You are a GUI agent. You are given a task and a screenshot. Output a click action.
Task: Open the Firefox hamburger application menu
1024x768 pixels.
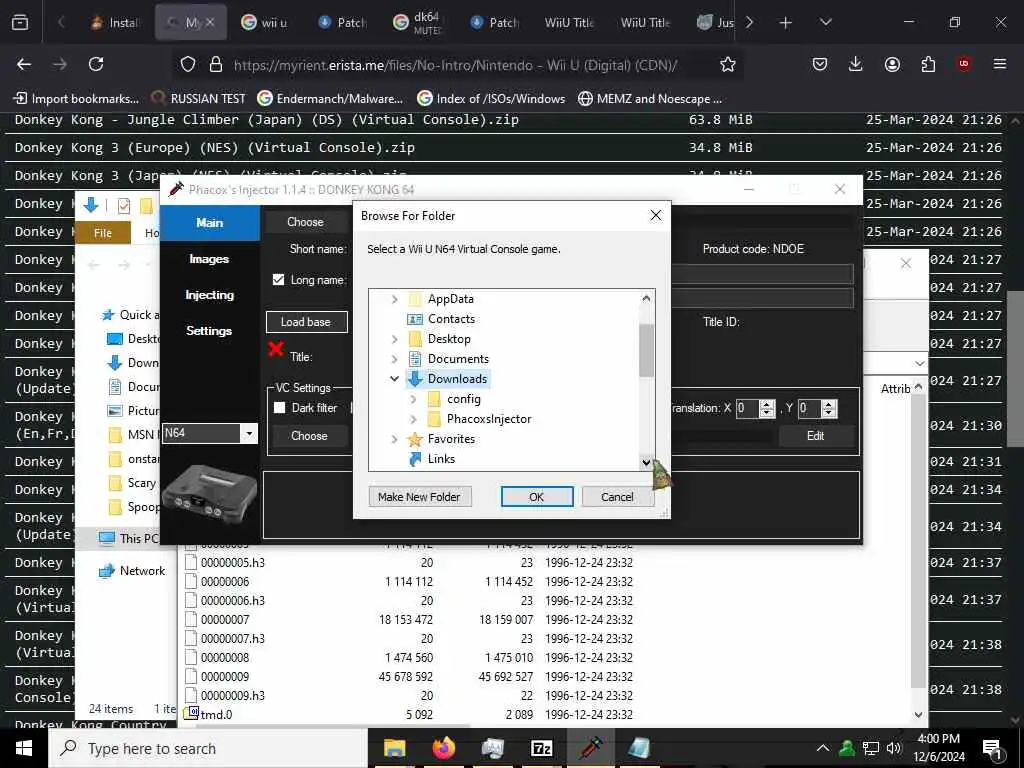pos(1000,64)
